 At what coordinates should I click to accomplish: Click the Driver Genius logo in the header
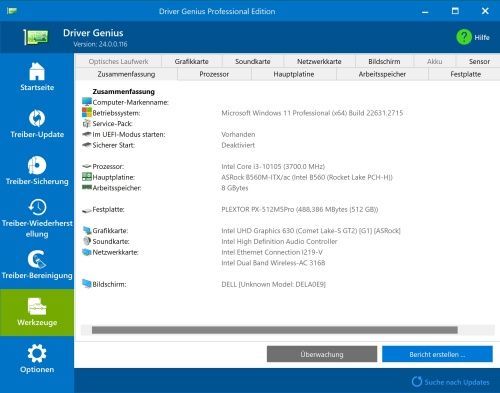point(36,37)
